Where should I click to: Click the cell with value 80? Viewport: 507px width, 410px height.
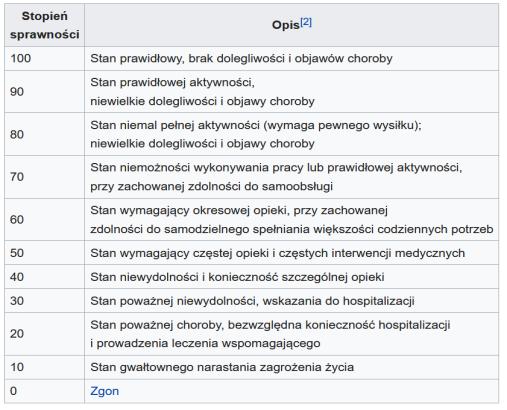pos(45,134)
